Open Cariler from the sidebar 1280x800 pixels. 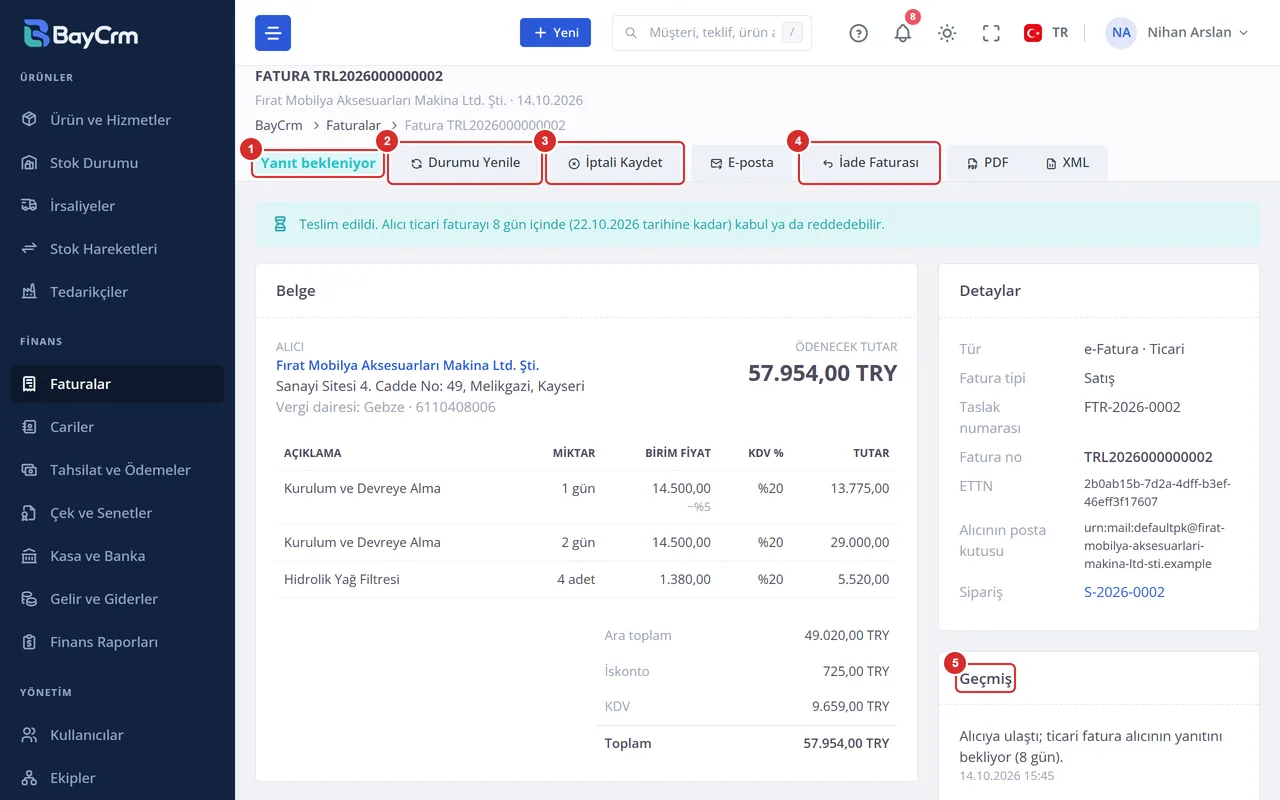click(x=117, y=427)
